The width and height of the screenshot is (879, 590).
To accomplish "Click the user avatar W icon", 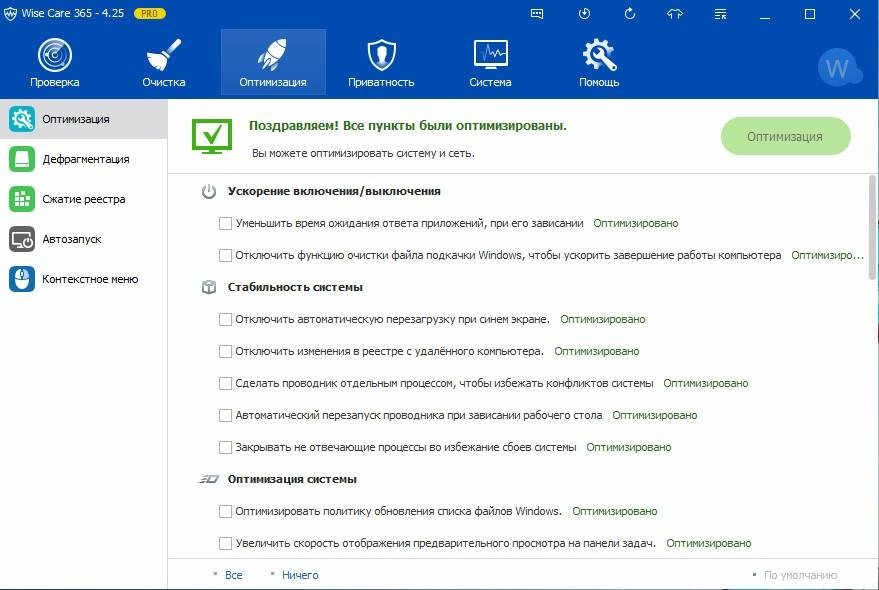I will [838, 68].
